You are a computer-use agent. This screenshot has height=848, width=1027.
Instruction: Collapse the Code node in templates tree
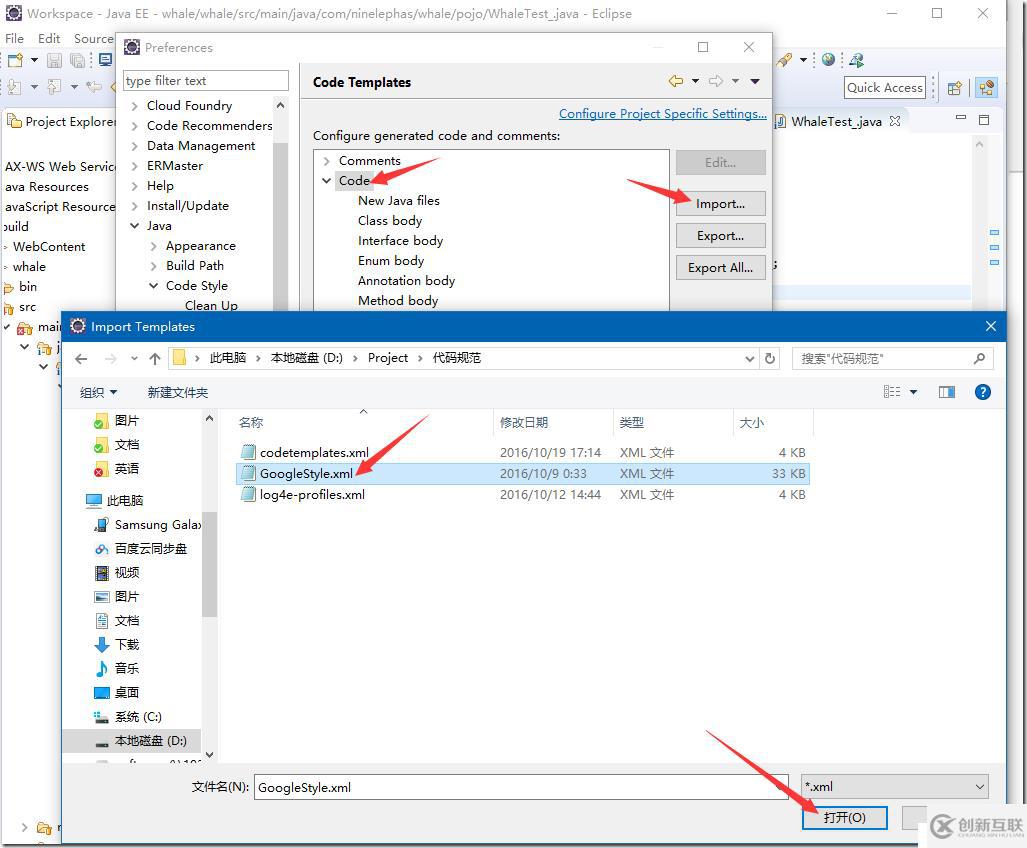point(326,181)
